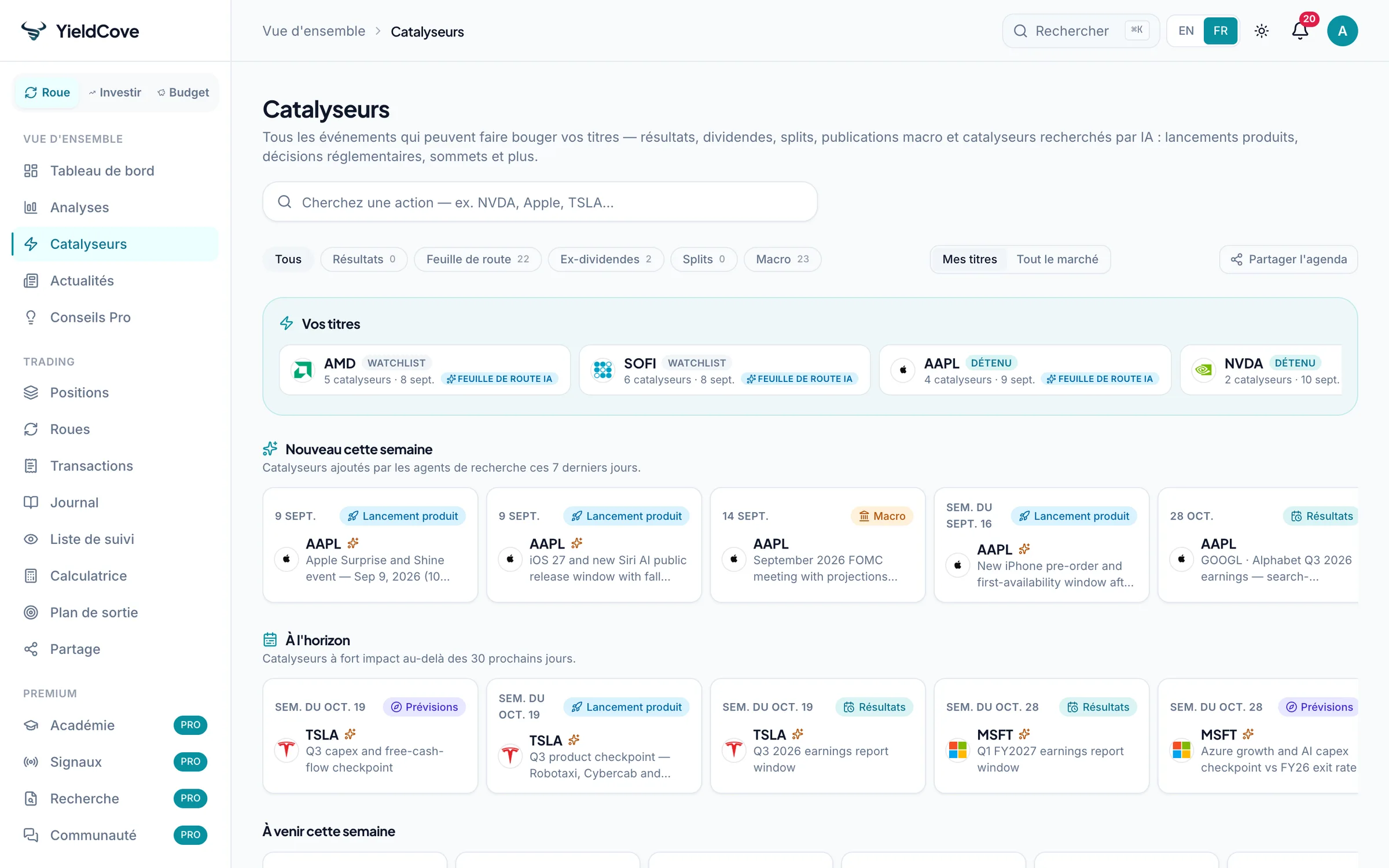Image resolution: width=1389 pixels, height=868 pixels.
Task: Go to Positions page
Action: pyautogui.click(x=115, y=392)
